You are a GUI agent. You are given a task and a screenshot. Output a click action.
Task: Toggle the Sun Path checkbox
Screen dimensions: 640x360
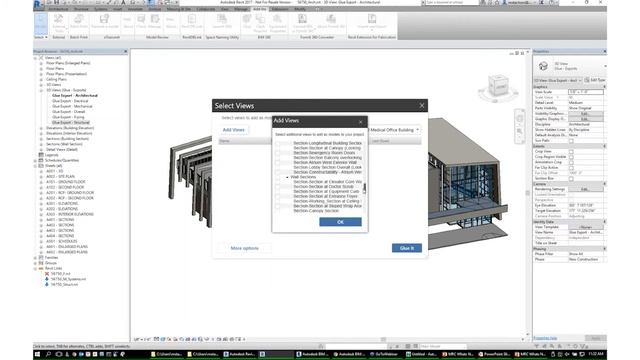point(571,141)
